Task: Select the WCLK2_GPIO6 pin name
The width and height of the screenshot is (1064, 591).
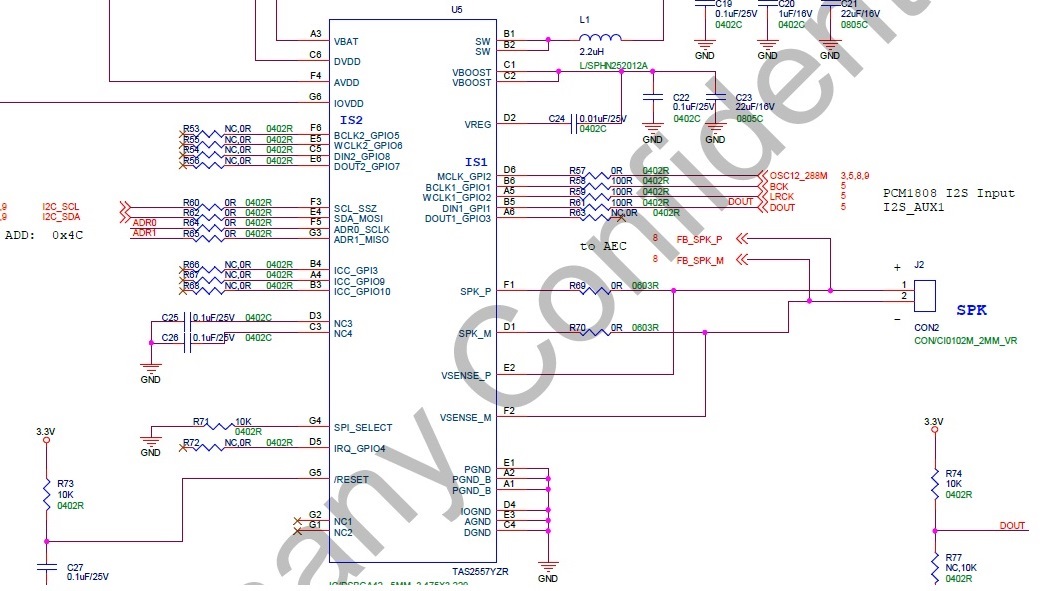Action: (x=368, y=146)
